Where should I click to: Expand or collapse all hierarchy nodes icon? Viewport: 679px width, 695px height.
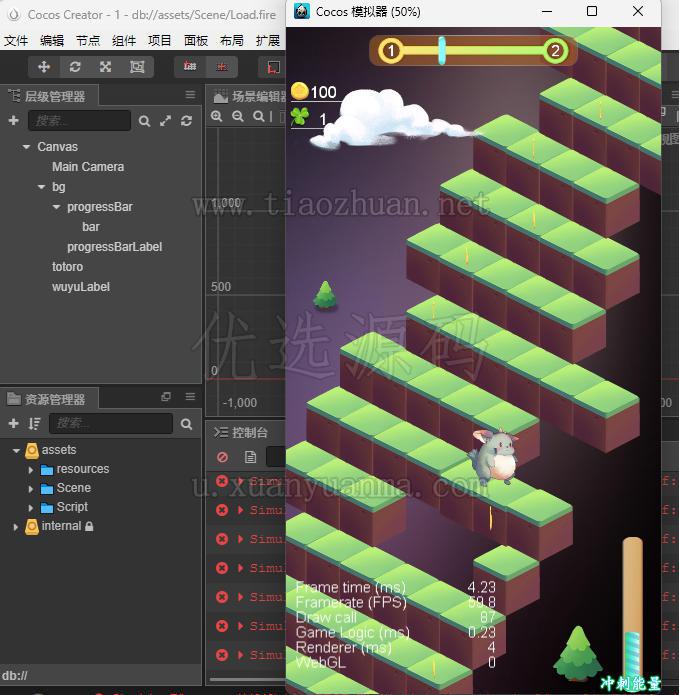(x=165, y=121)
